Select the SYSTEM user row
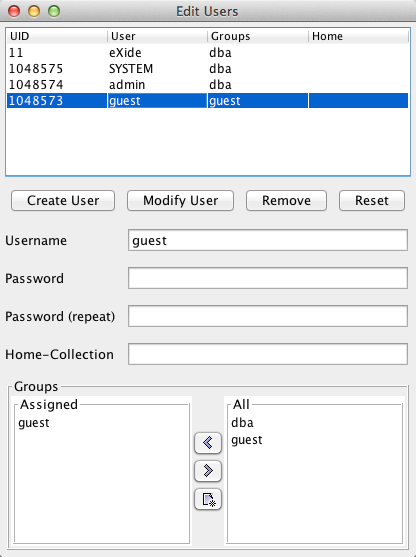 (207, 69)
